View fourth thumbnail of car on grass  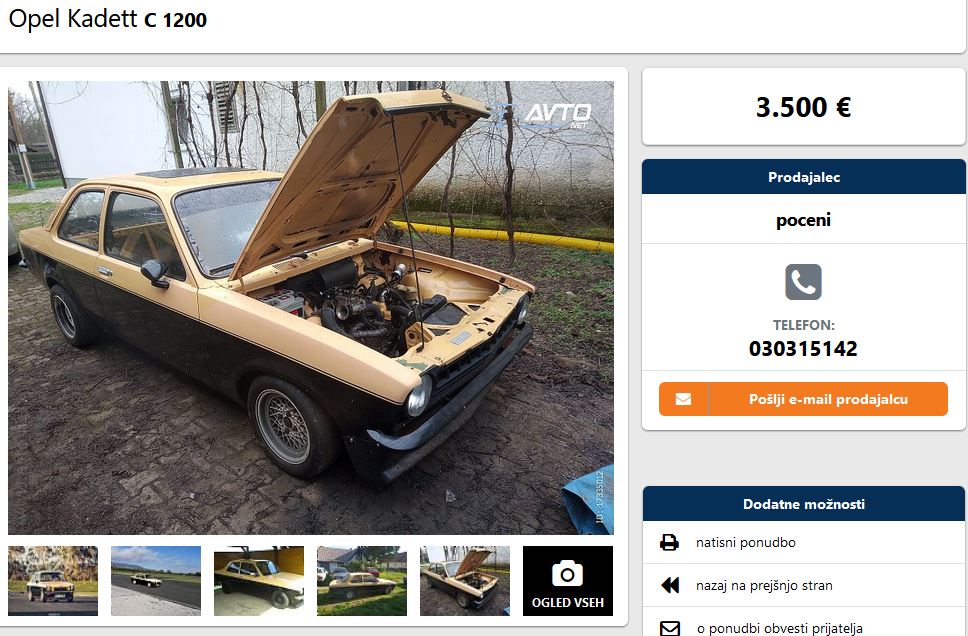(362, 580)
